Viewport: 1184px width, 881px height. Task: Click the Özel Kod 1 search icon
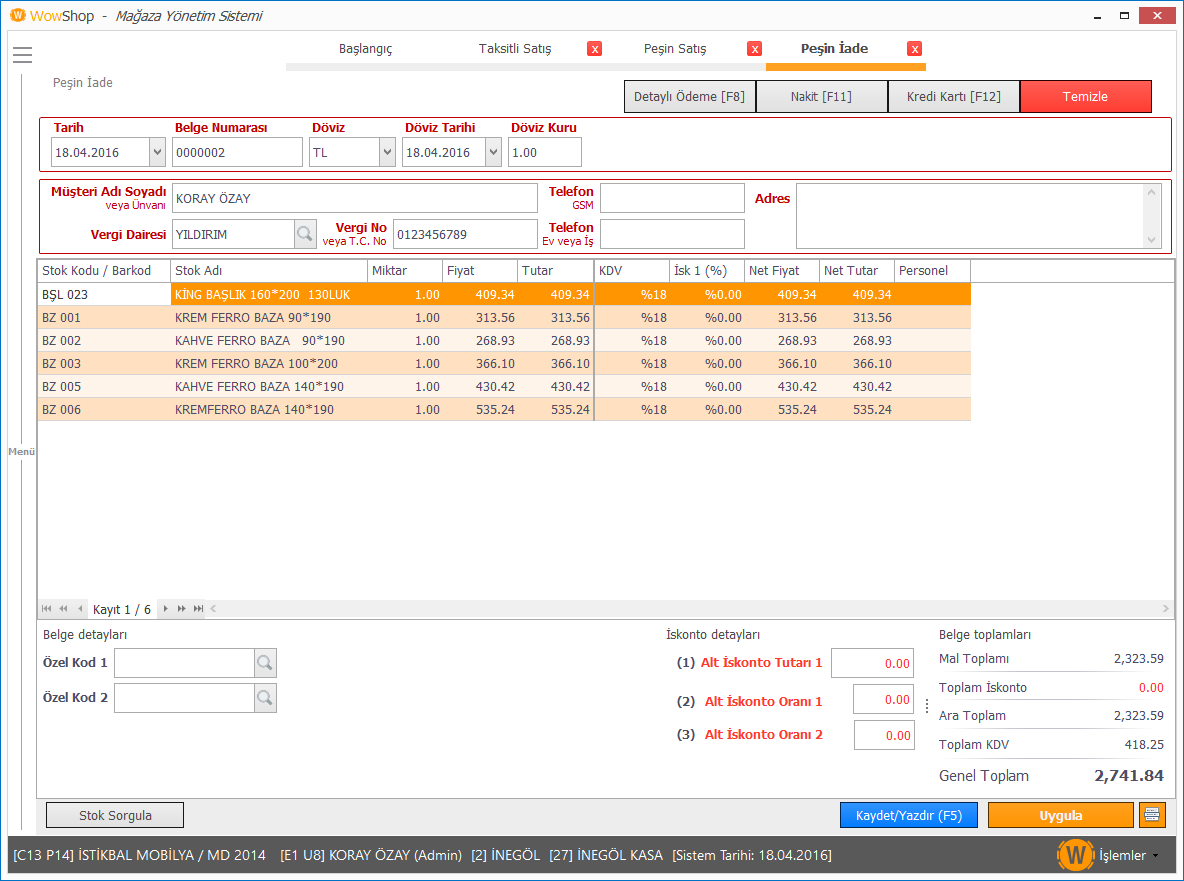(265, 663)
